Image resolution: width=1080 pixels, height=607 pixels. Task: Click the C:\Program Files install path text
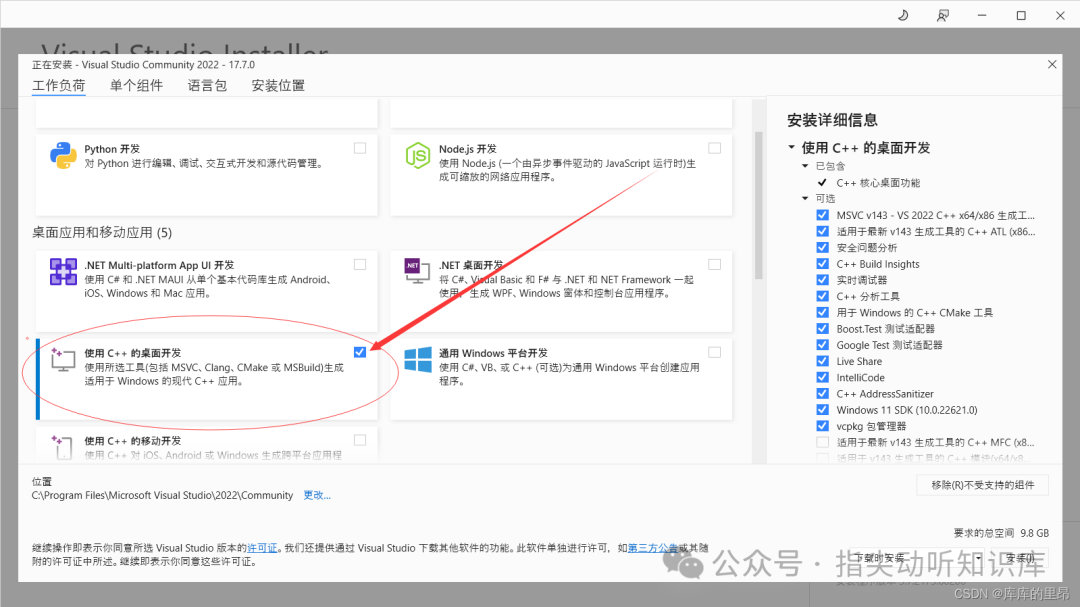click(162, 495)
